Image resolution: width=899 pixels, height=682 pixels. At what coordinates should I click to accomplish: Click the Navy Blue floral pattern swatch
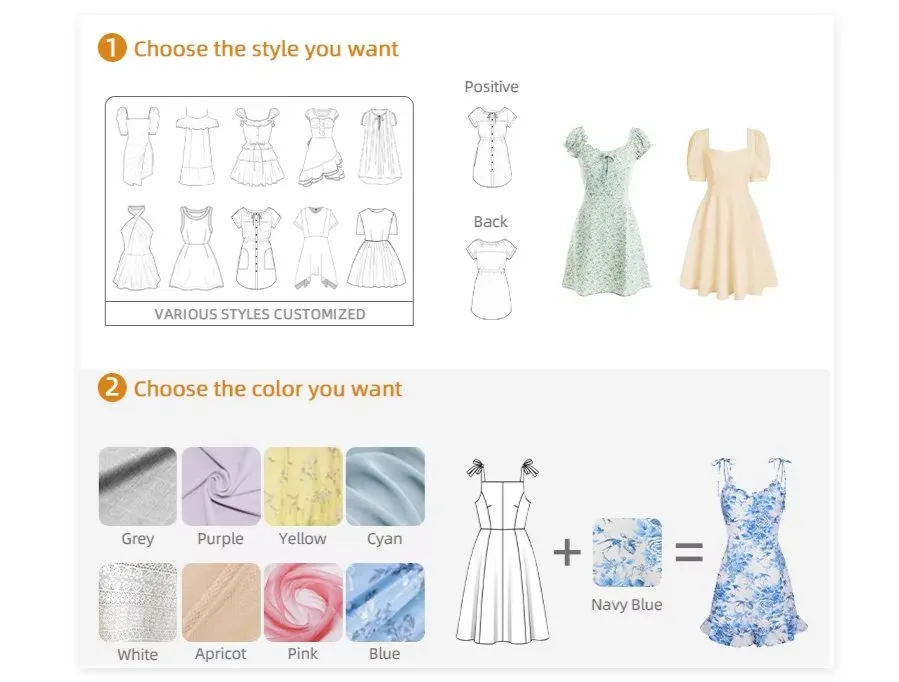click(627, 552)
